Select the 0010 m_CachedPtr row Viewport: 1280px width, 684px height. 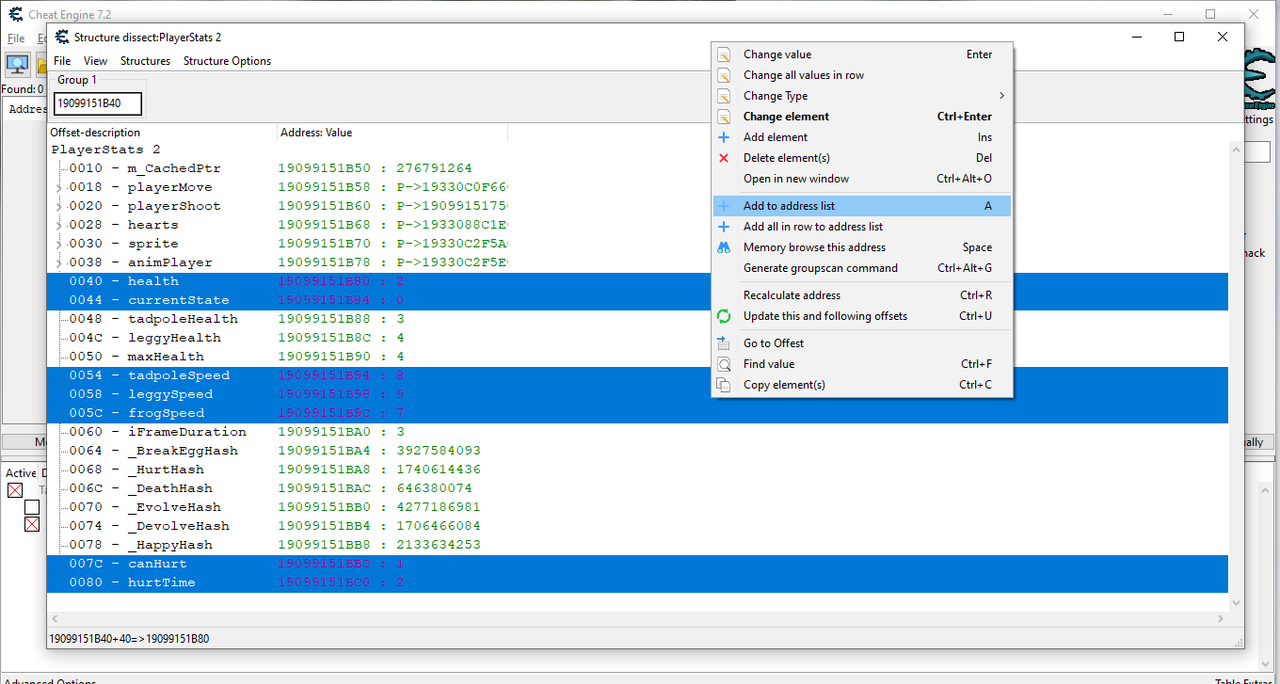(x=638, y=169)
